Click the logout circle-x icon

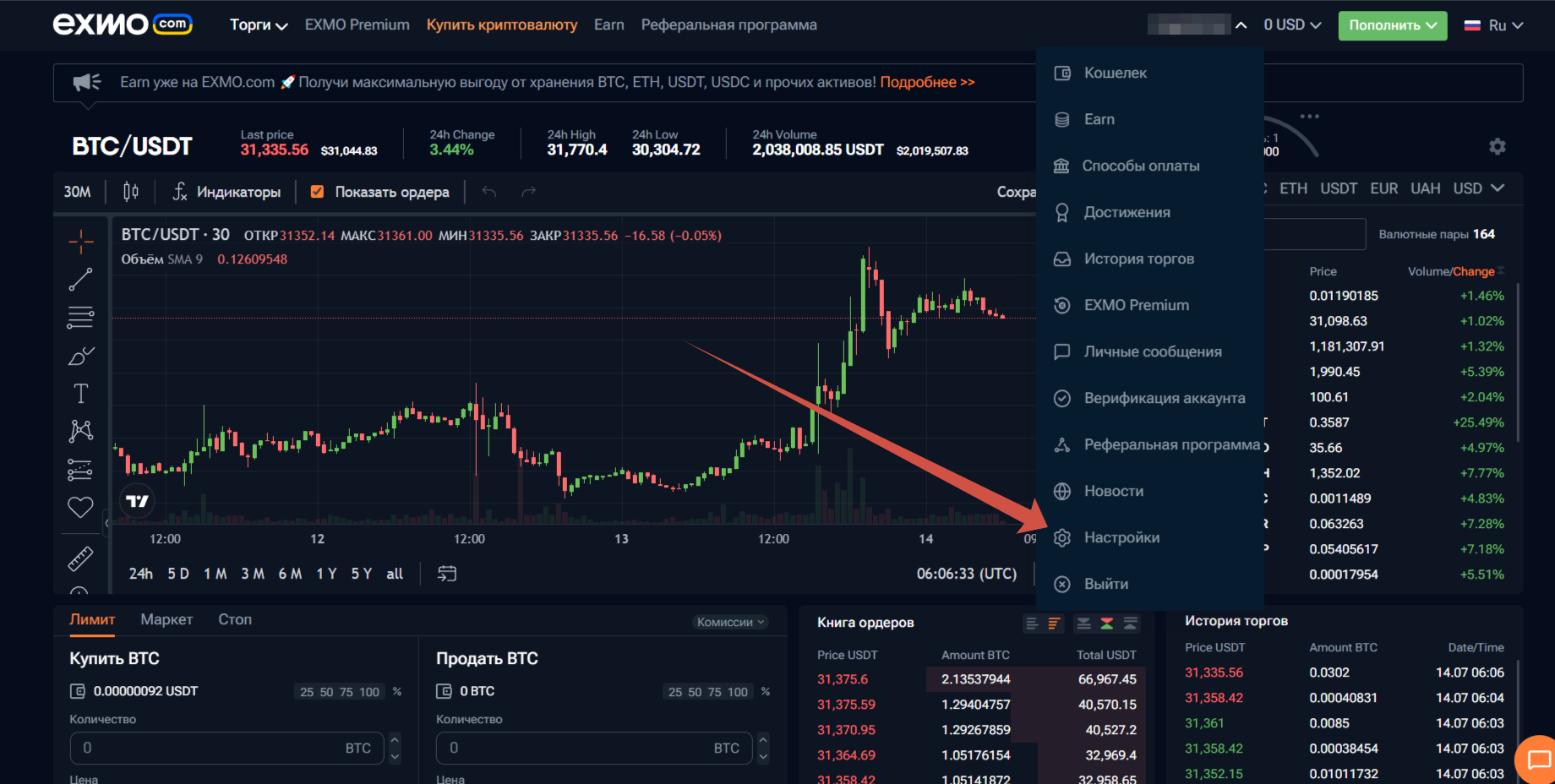[x=1062, y=584]
